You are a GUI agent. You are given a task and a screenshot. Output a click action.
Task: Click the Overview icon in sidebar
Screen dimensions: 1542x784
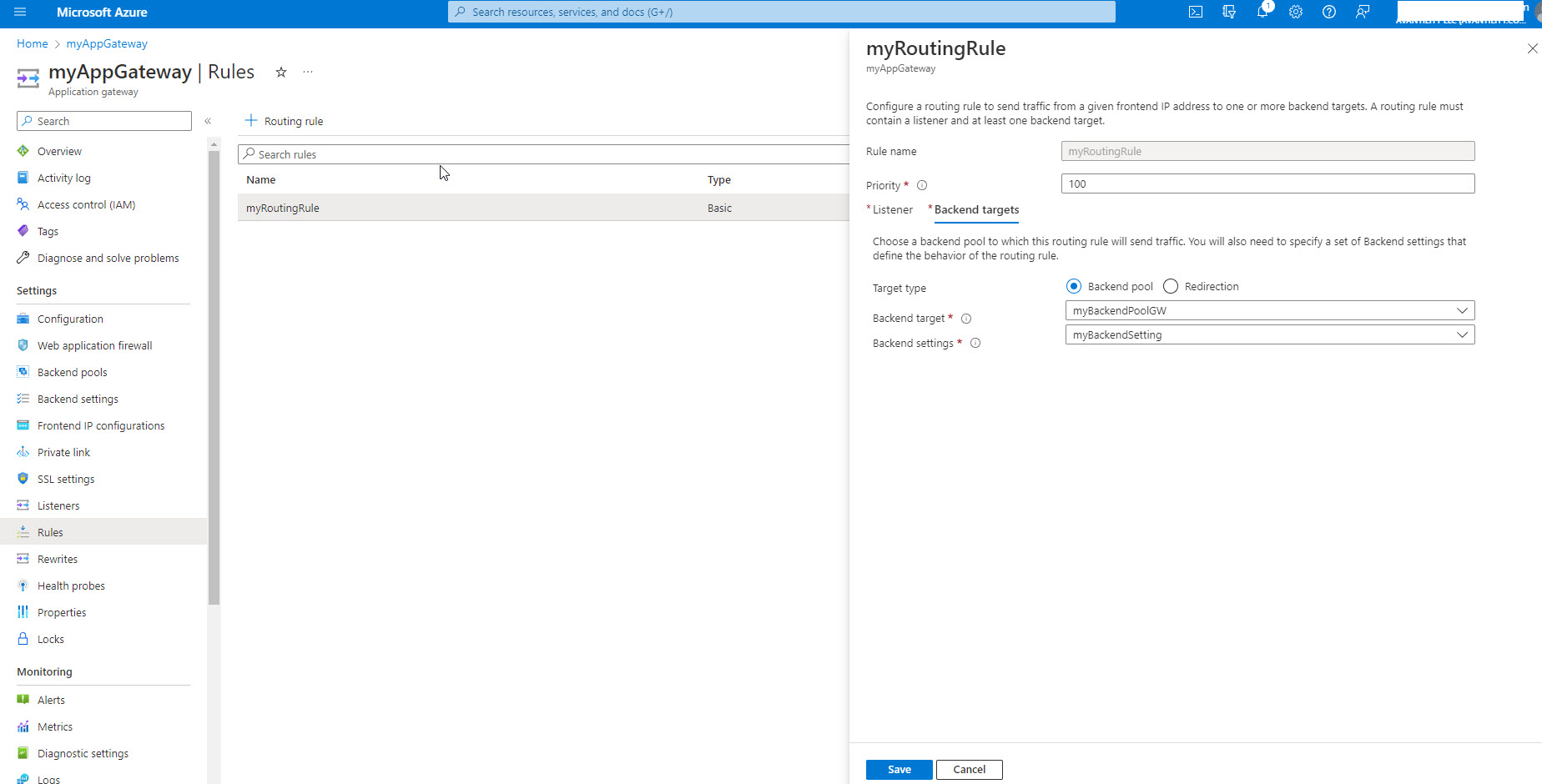pos(23,151)
